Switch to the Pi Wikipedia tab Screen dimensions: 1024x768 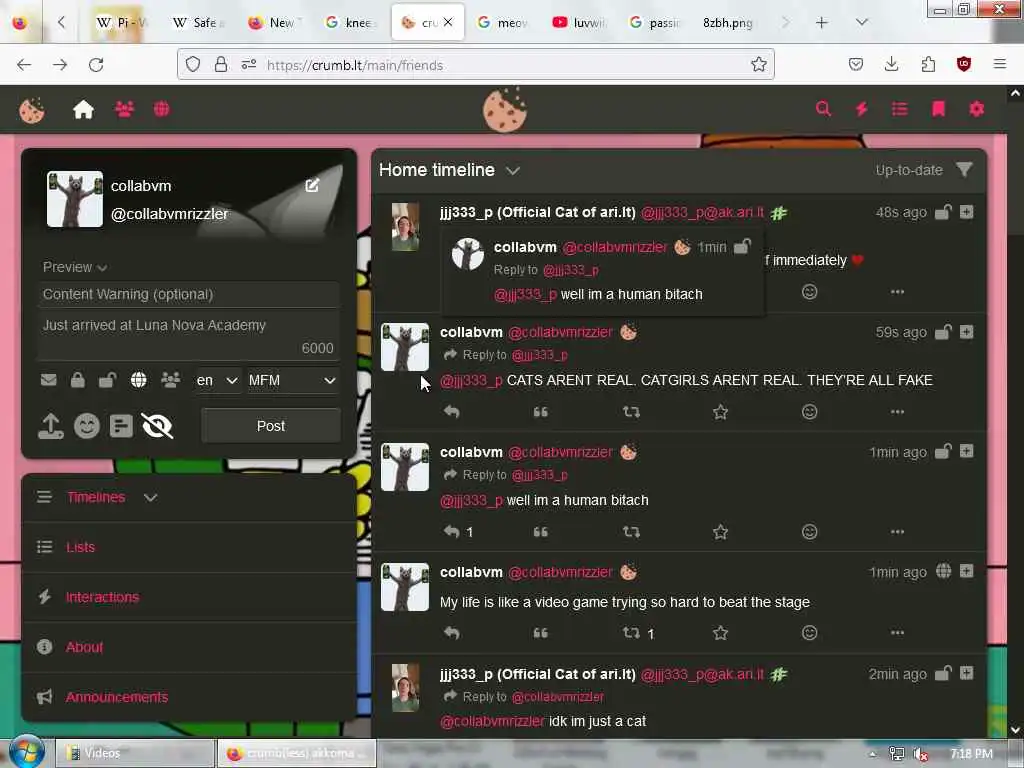[121, 22]
